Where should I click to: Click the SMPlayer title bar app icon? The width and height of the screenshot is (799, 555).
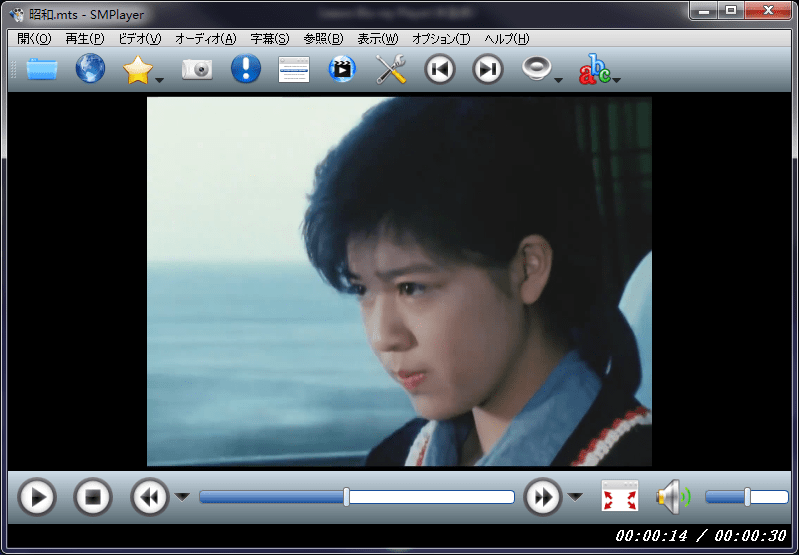[17, 14]
